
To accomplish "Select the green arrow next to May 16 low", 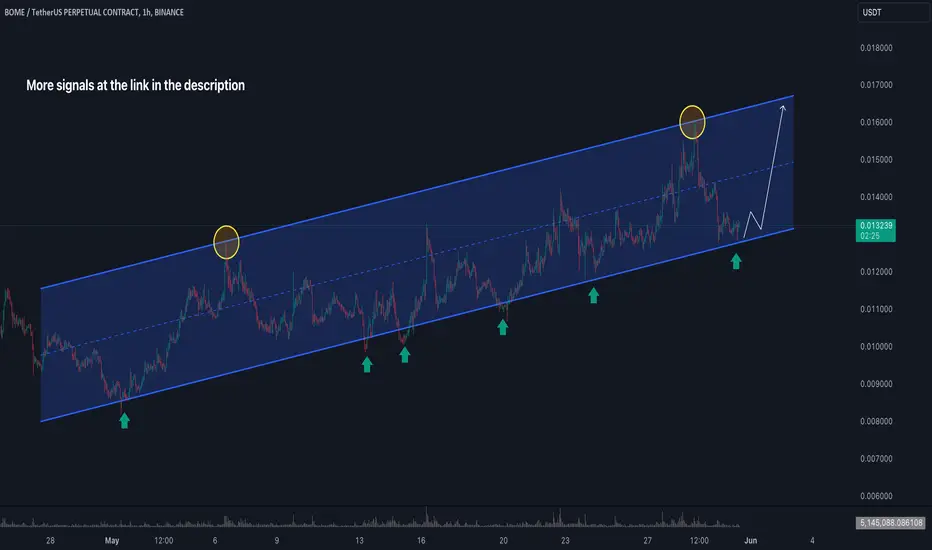I will [405, 355].
